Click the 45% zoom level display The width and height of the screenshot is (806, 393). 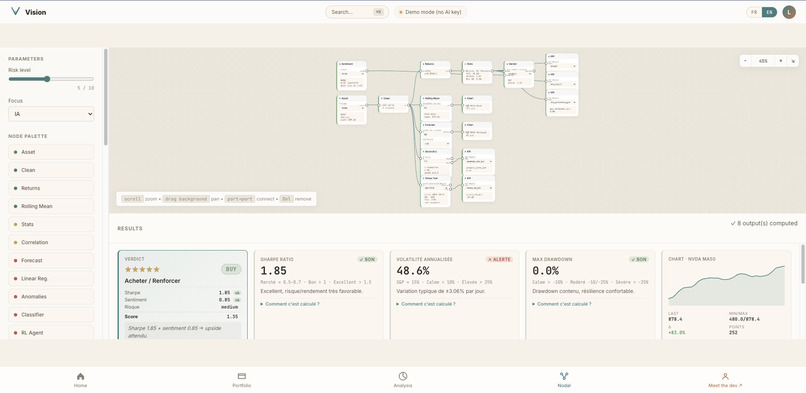click(763, 61)
